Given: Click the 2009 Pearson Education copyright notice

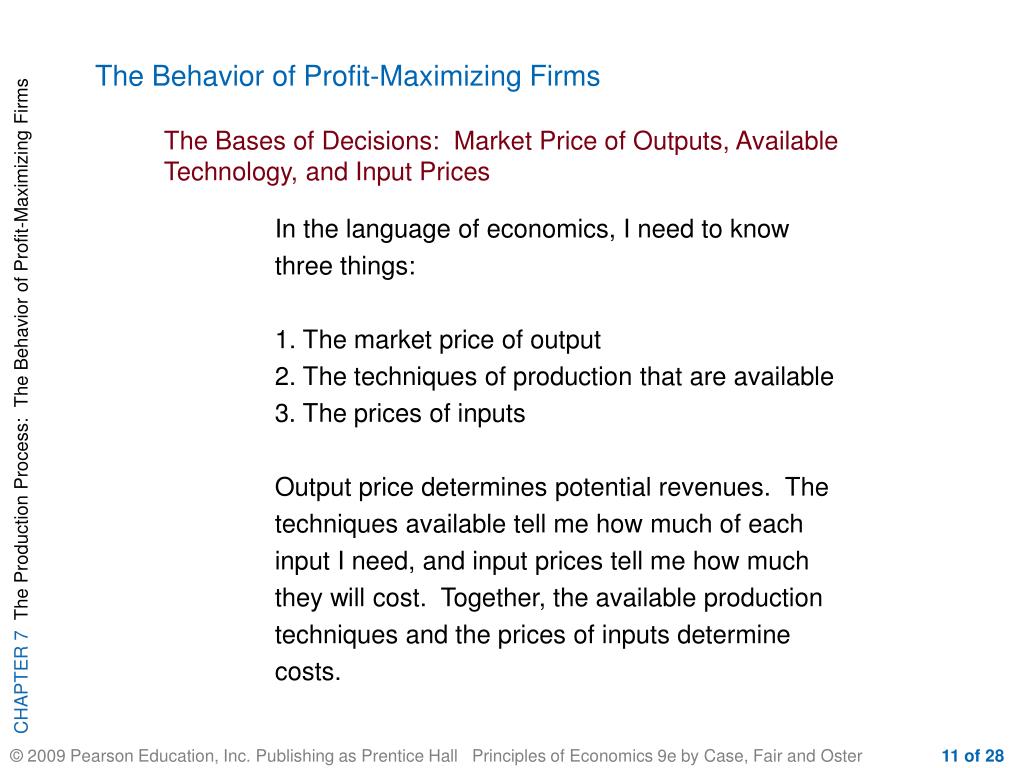Looking at the screenshot, I should pos(130,756).
